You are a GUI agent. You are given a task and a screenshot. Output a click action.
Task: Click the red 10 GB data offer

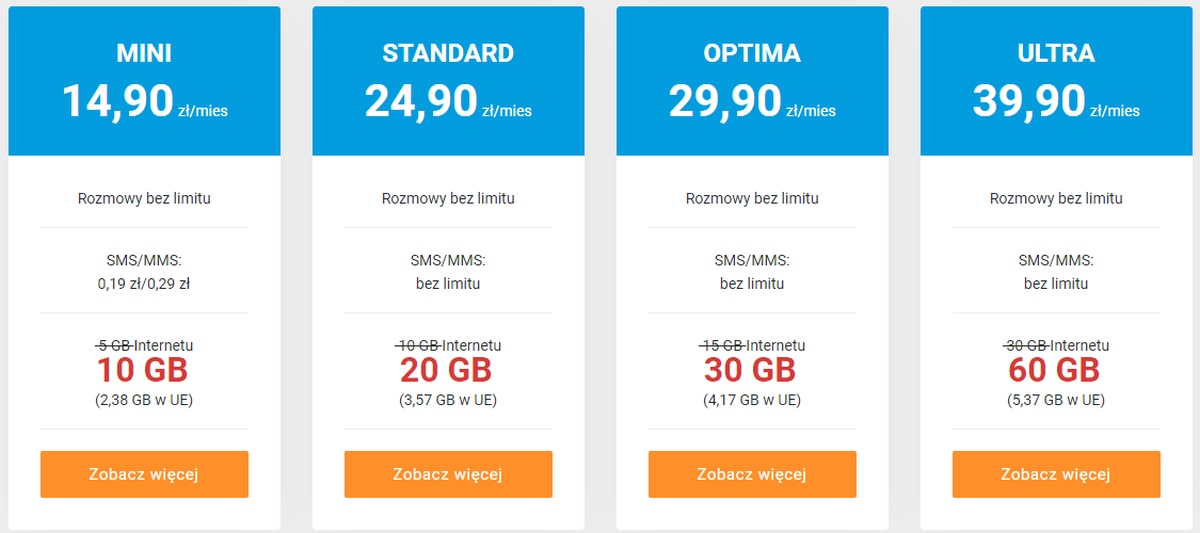tap(142, 370)
